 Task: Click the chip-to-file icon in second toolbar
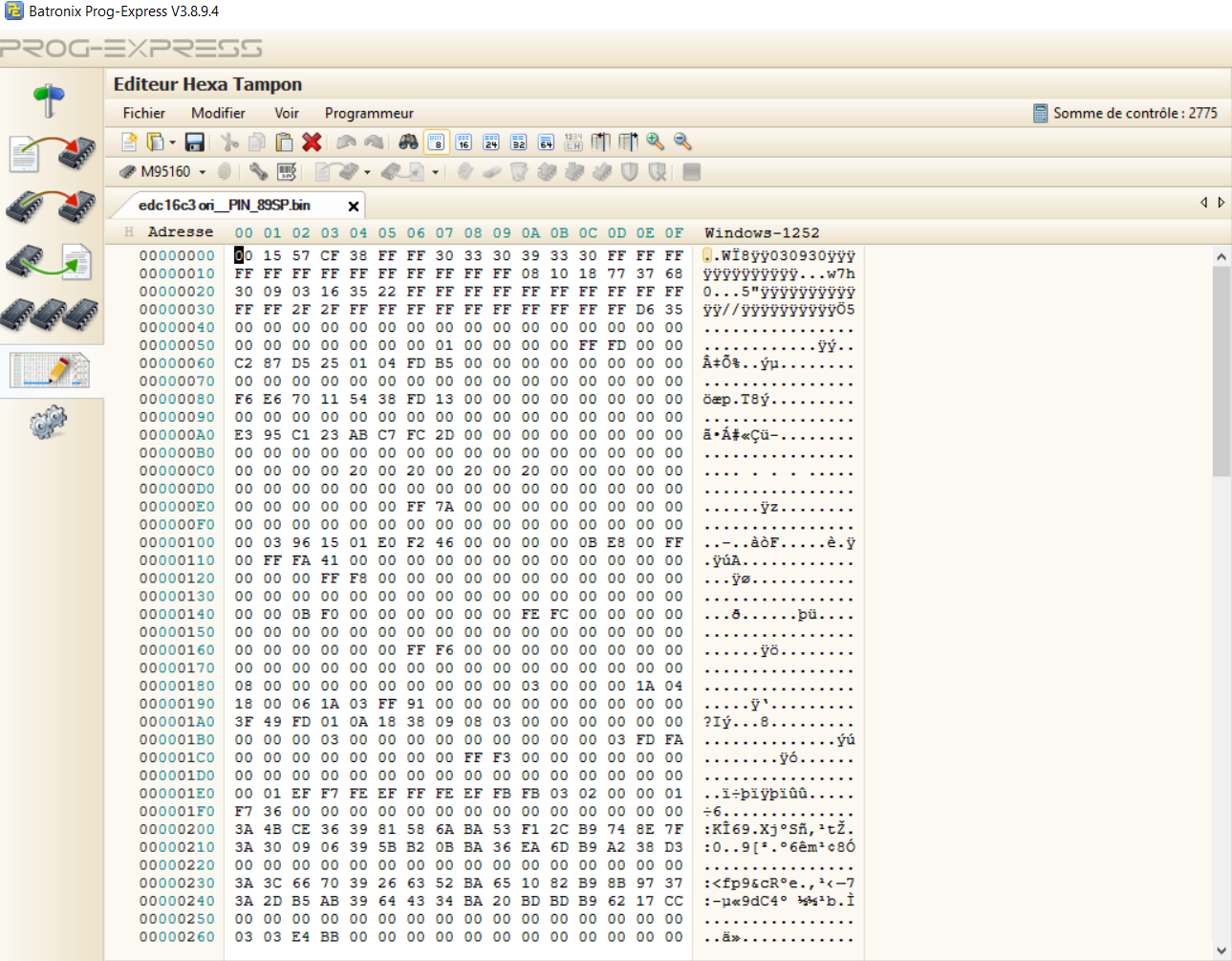click(x=403, y=171)
